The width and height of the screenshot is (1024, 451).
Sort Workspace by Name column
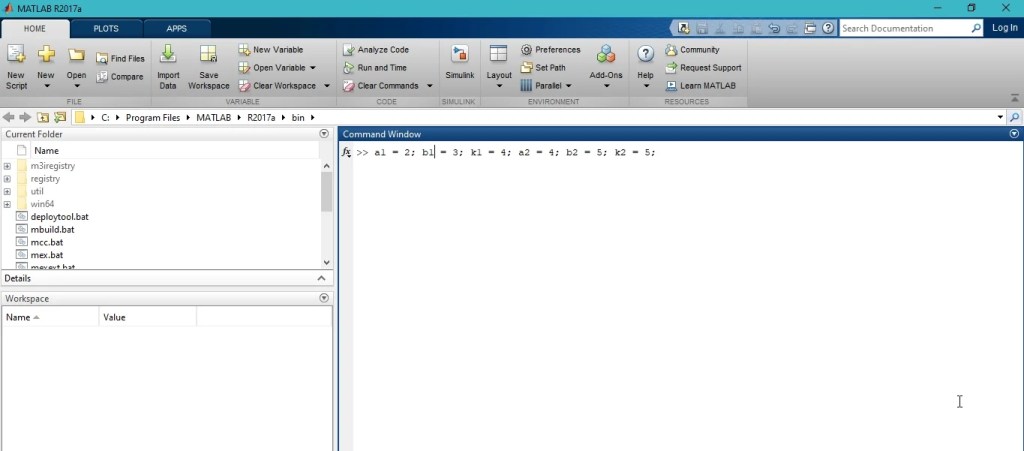(50, 317)
